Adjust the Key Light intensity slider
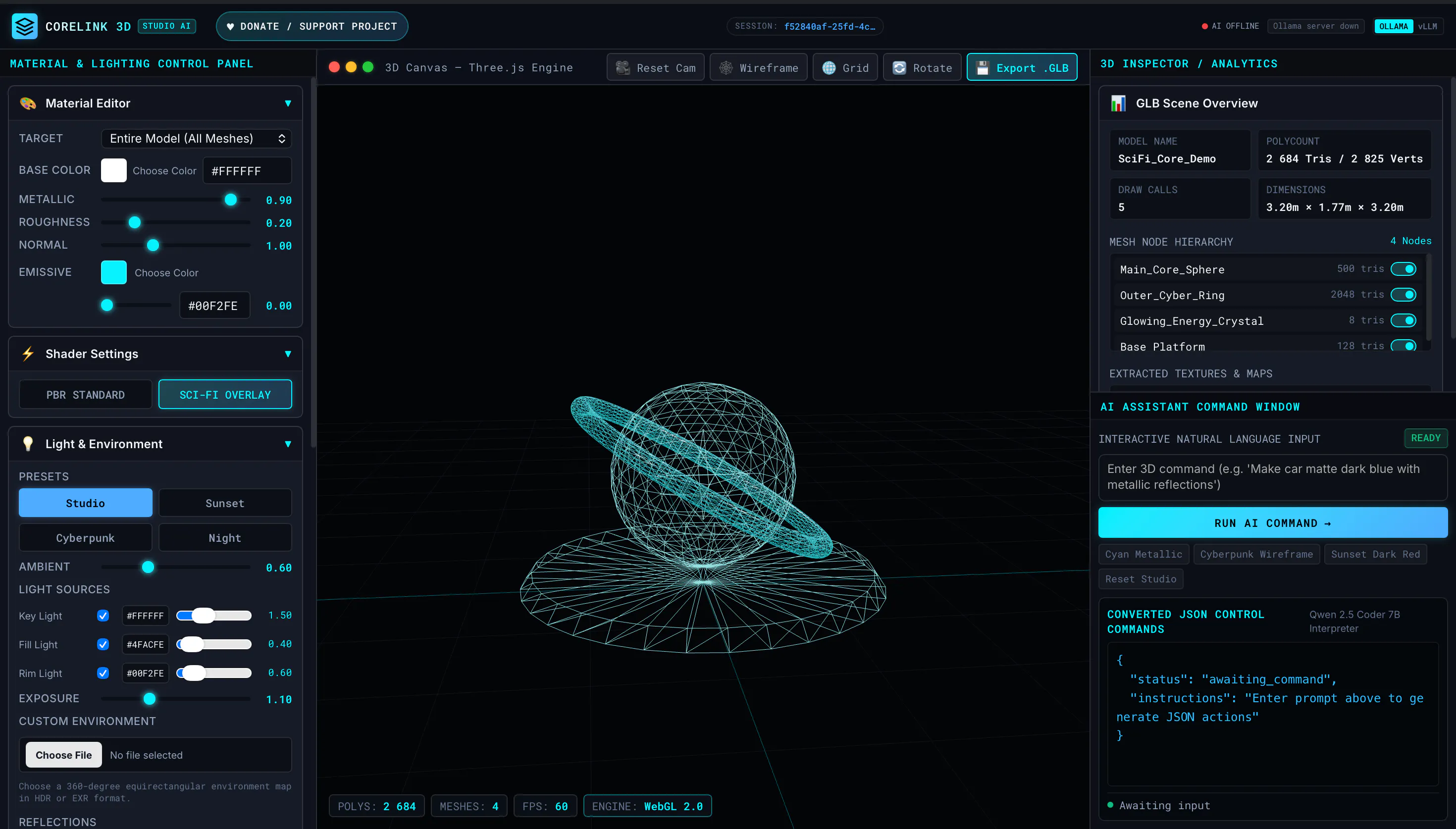The image size is (1456, 829). [x=213, y=616]
